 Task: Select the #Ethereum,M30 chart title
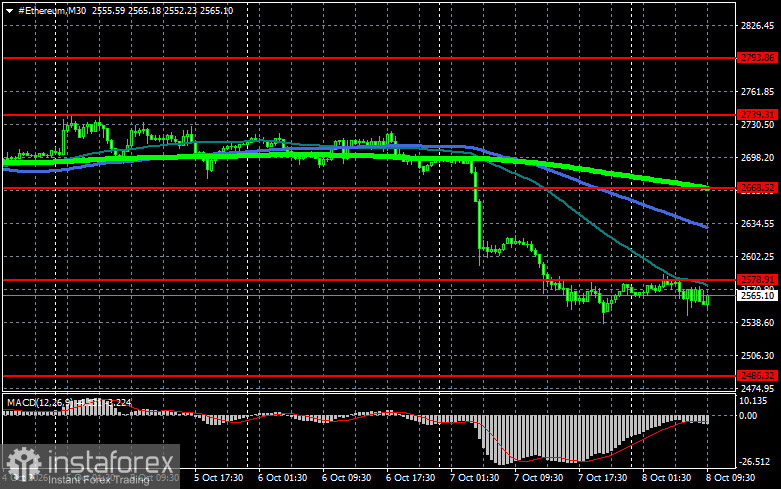tap(52, 10)
